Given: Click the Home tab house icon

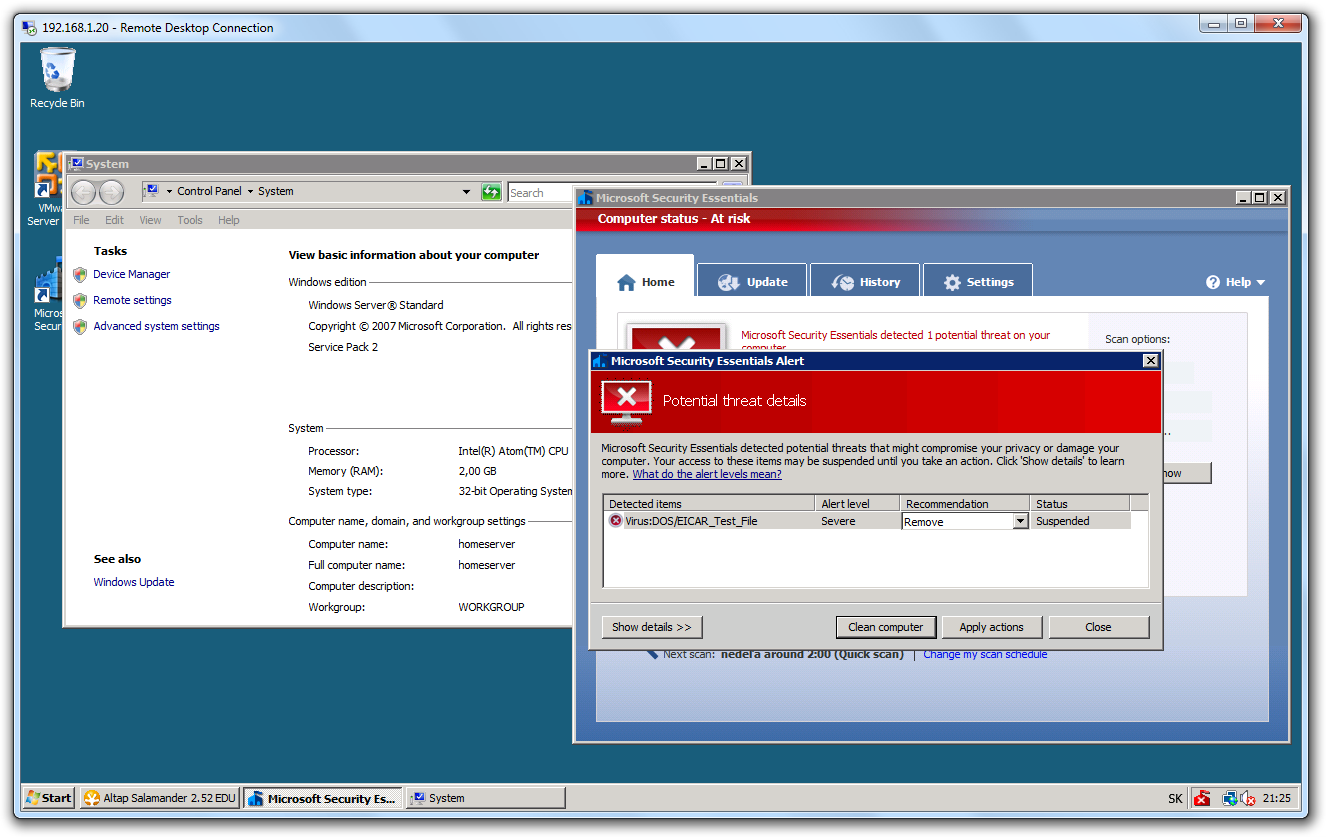Looking at the screenshot, I should [626, 283].
